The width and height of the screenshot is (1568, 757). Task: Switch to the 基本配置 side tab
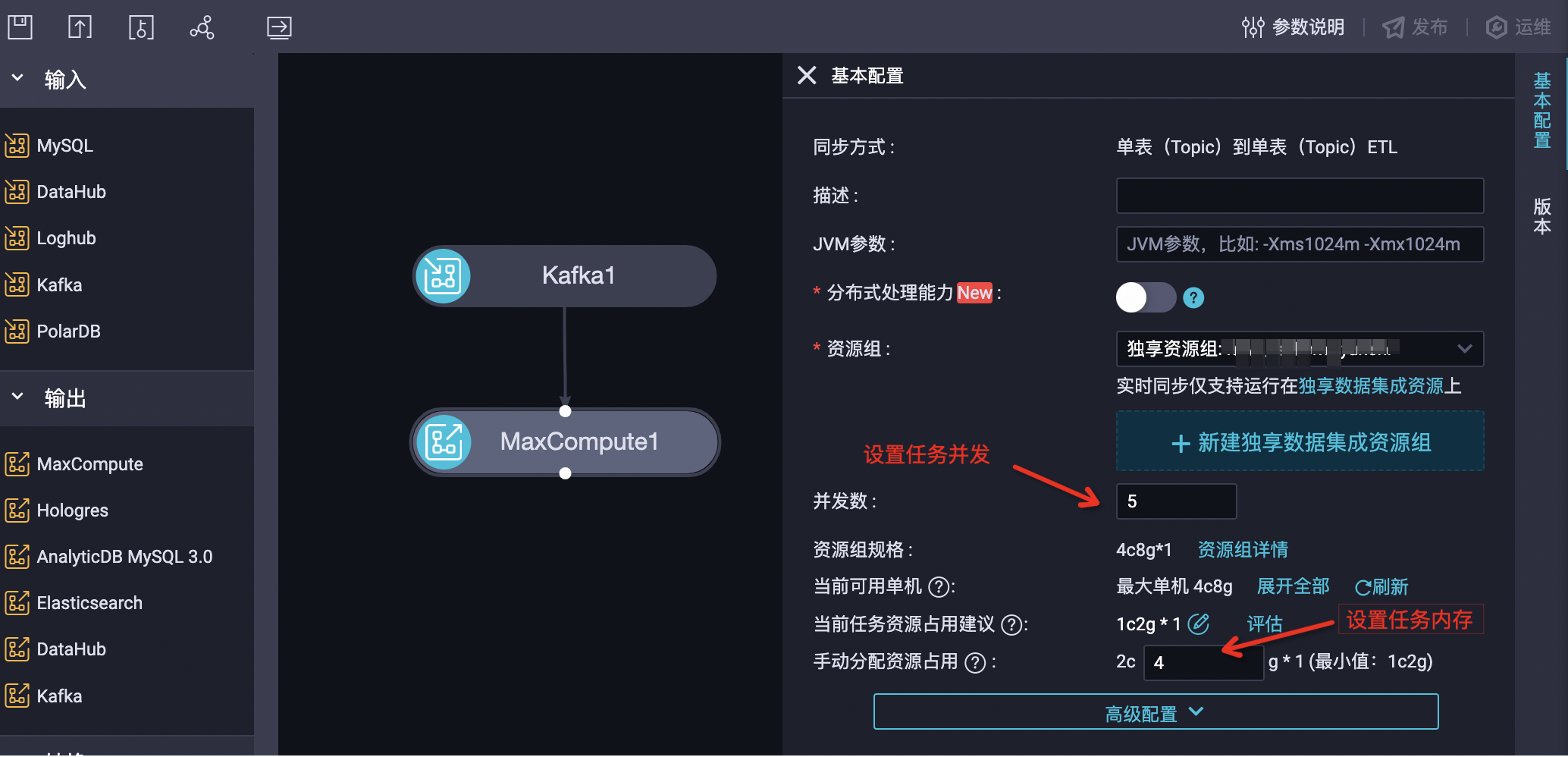(1542, 110)
